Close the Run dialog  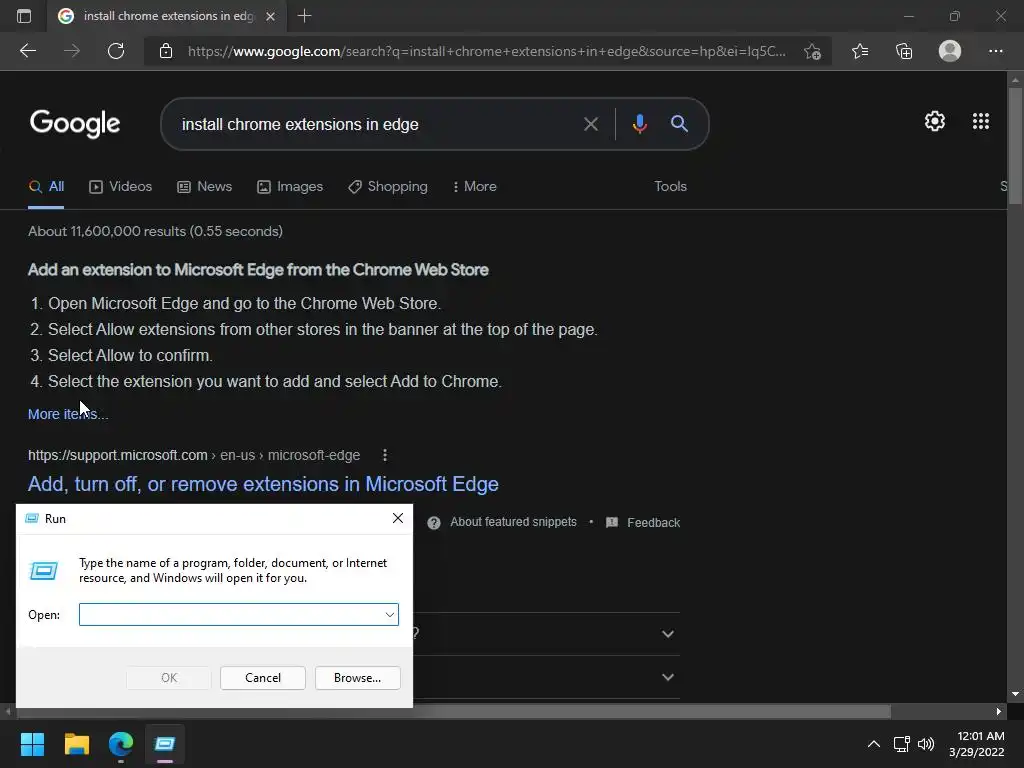click(398, 518)
